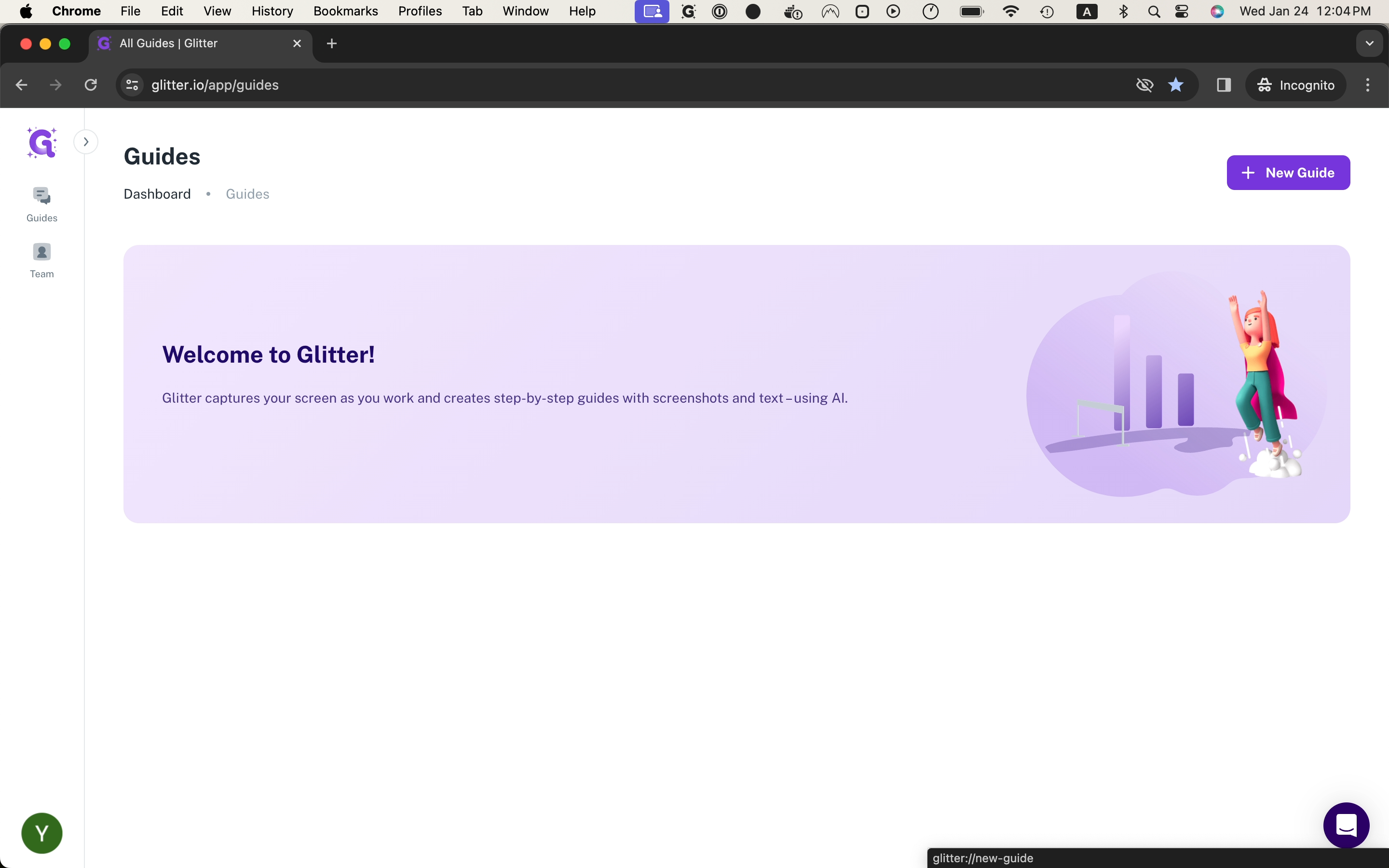Viewport: 1389px width, 868px height.
Task: Reload the current page
Action: pyautogui.click(x=91, y=85)
